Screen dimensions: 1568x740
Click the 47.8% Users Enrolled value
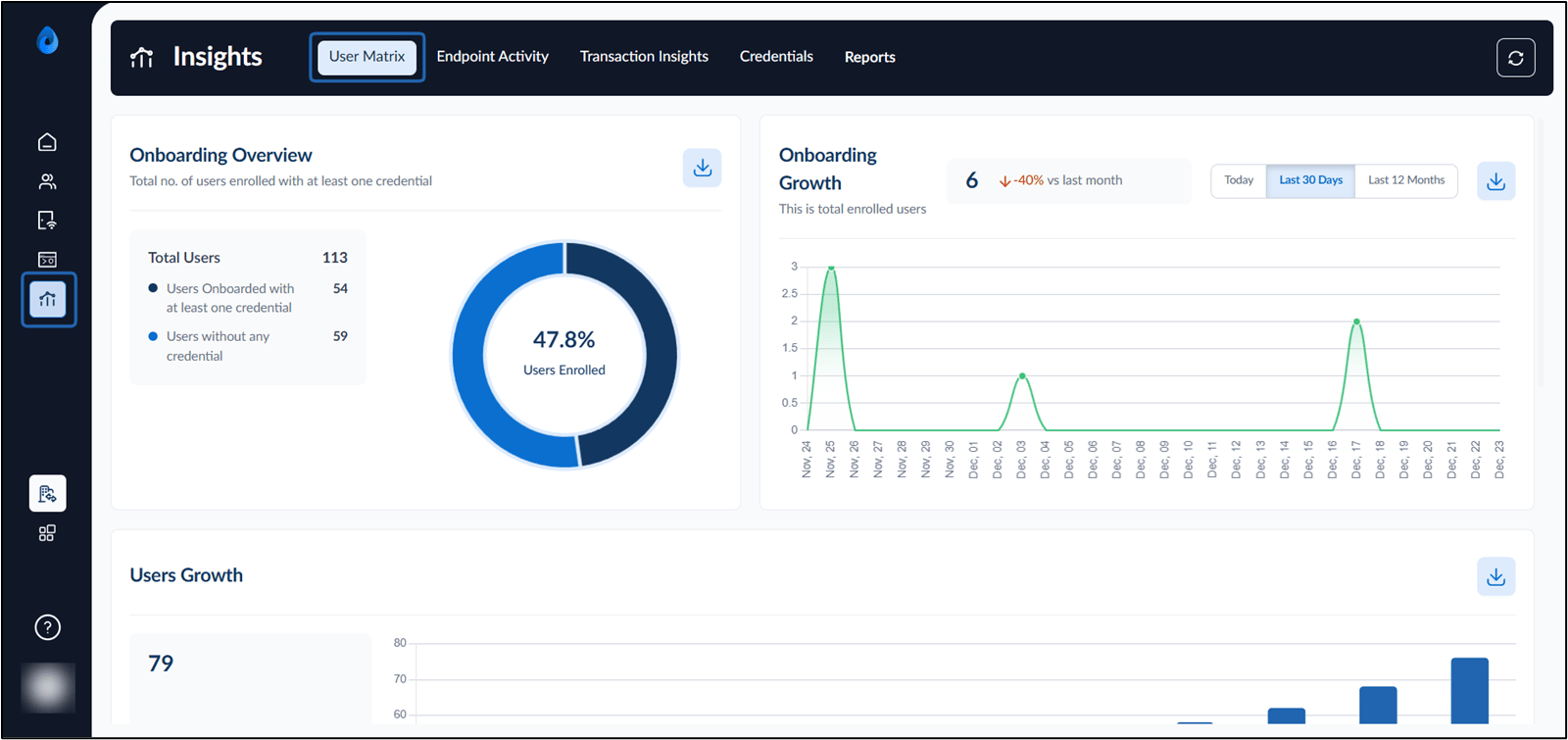tap(564, 340)
